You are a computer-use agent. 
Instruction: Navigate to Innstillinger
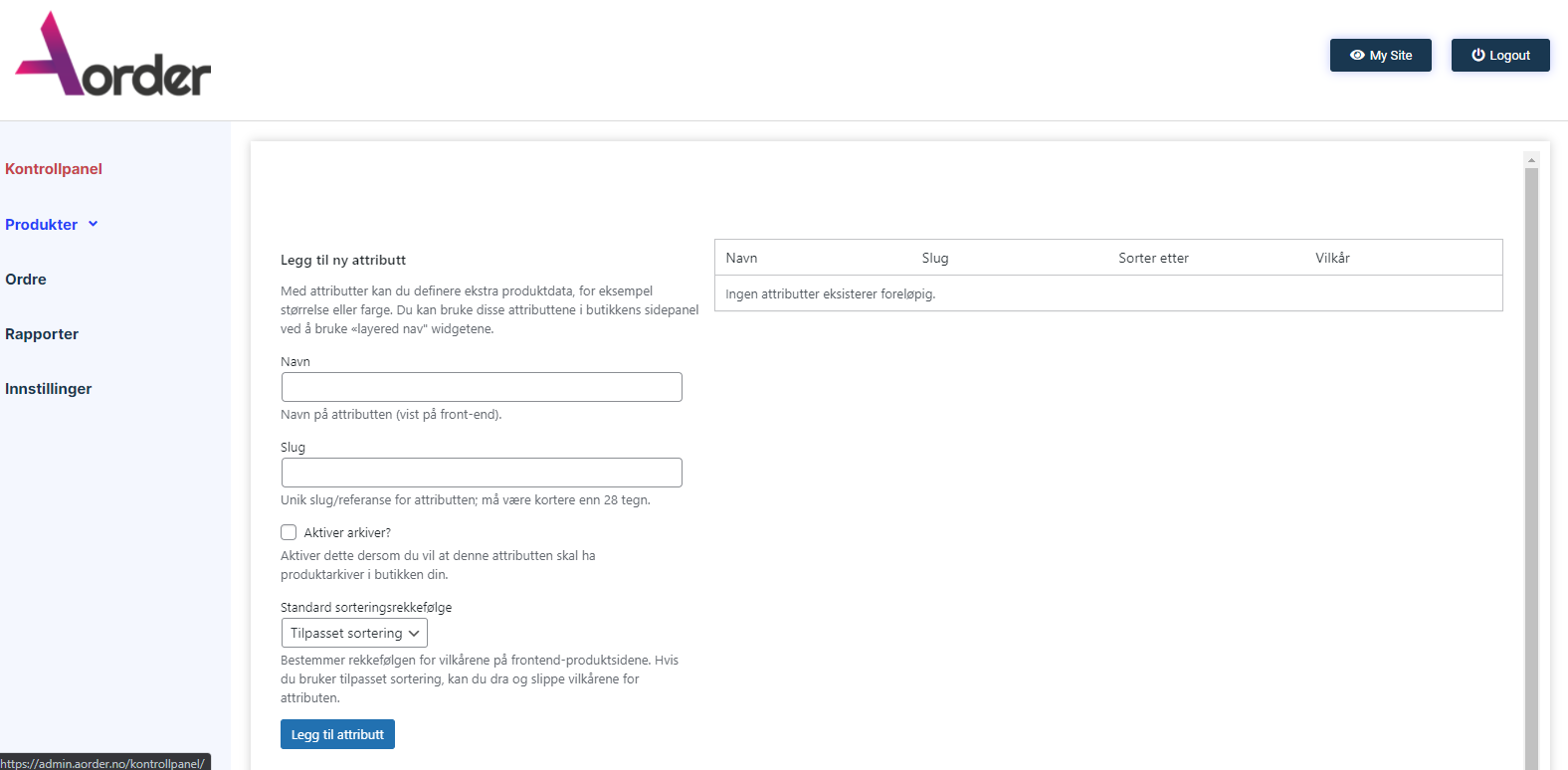[49, 389]
